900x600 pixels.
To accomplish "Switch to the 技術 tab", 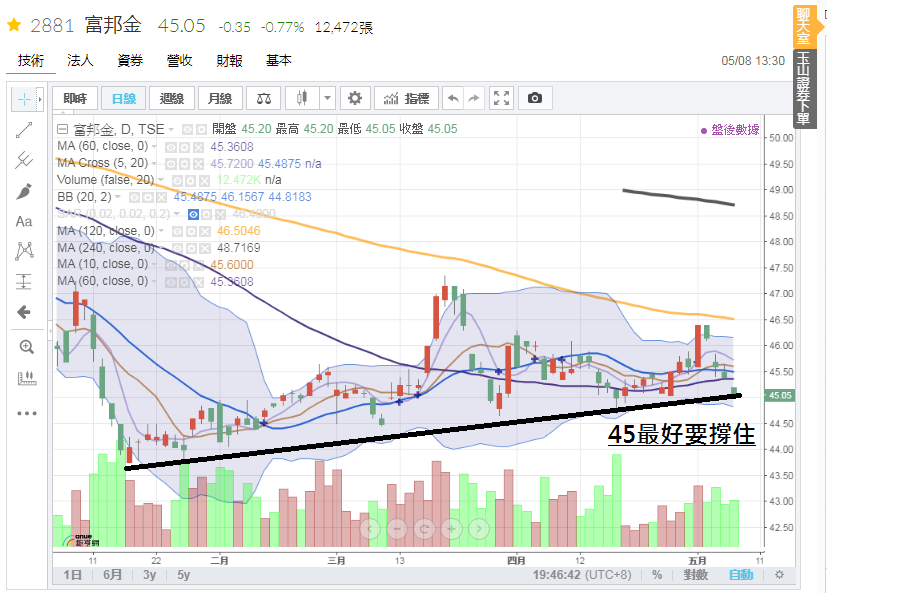I will pyautogui.click(x=31, y=60).
